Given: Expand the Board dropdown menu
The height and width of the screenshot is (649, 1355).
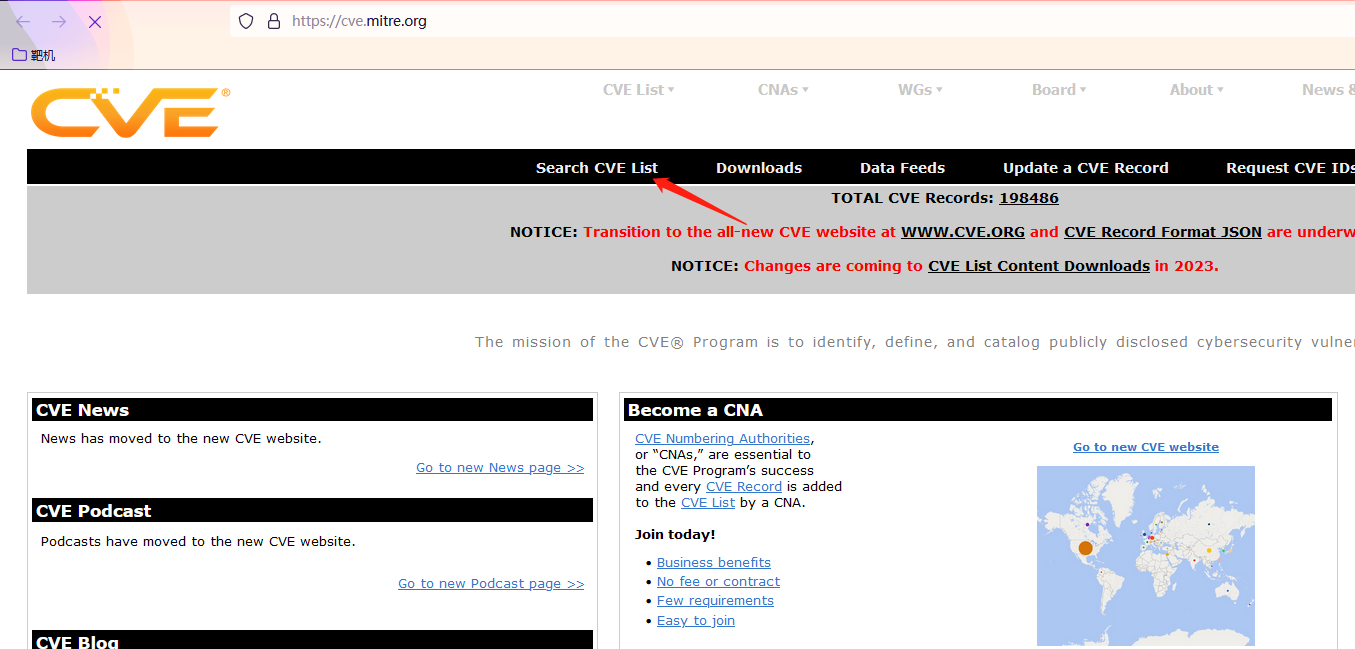Looking at the screenshot, I should point(1059,90).
